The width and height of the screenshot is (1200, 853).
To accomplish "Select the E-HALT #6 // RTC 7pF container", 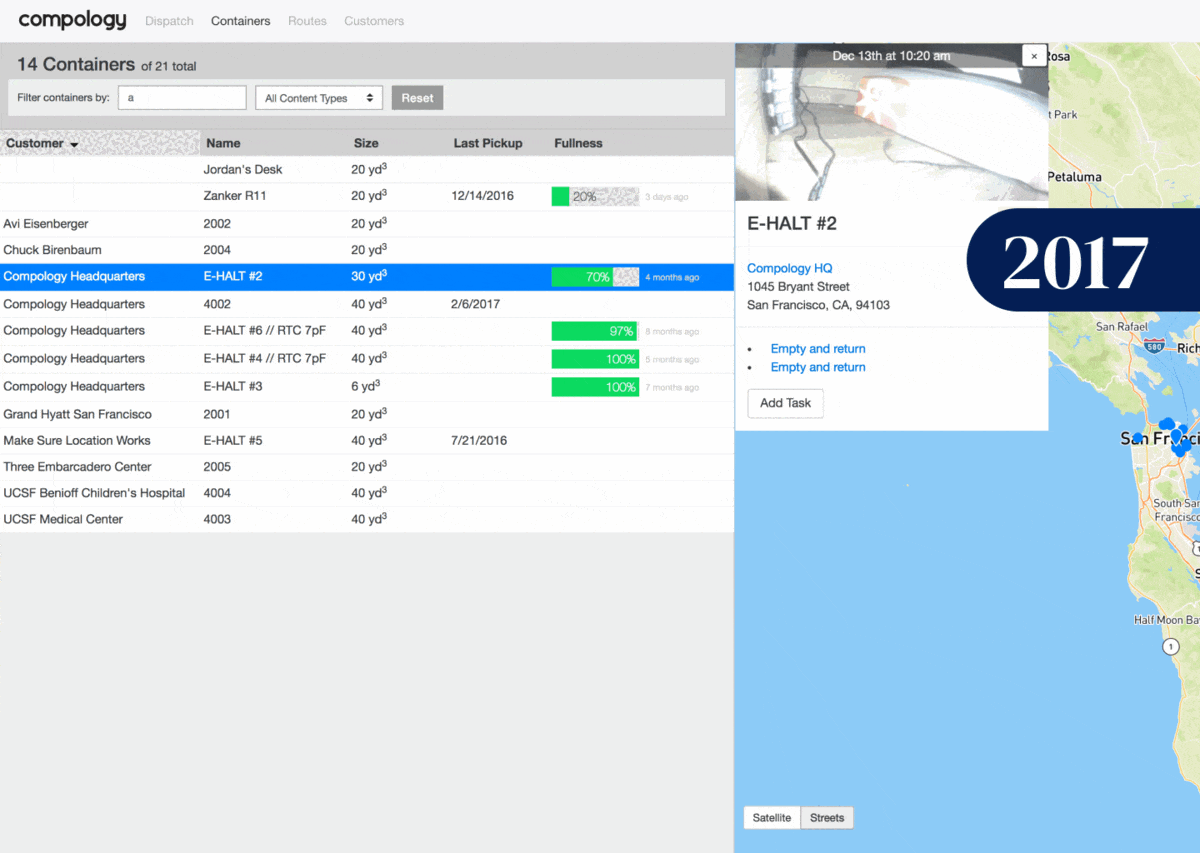I will [x=367, y=331].
